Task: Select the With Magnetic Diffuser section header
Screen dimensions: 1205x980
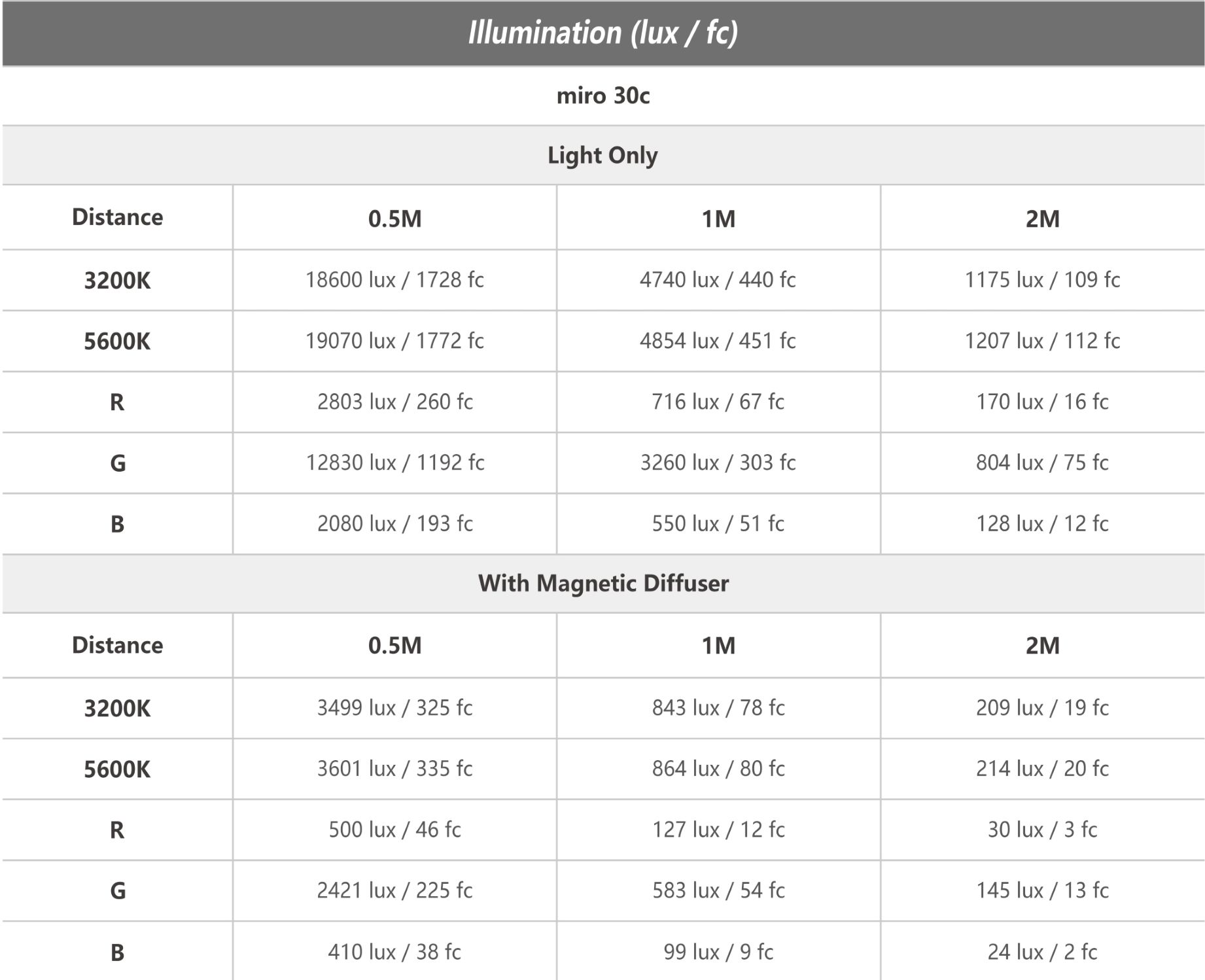Action: [x=602, y=583]
